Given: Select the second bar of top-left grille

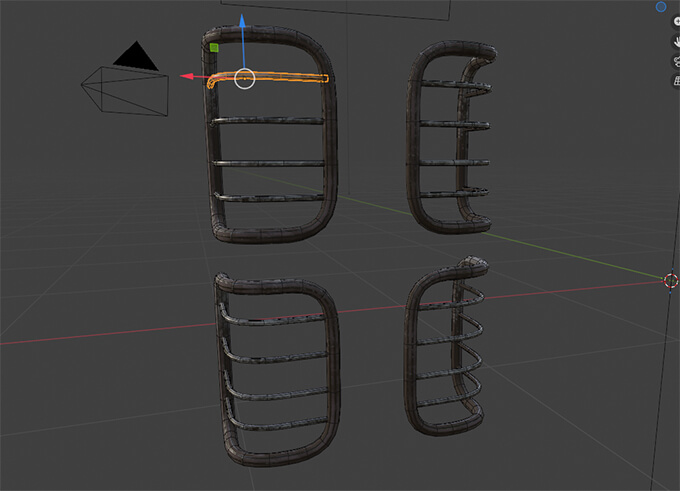Looking at the screenshot, I should [x=270, y=123].
